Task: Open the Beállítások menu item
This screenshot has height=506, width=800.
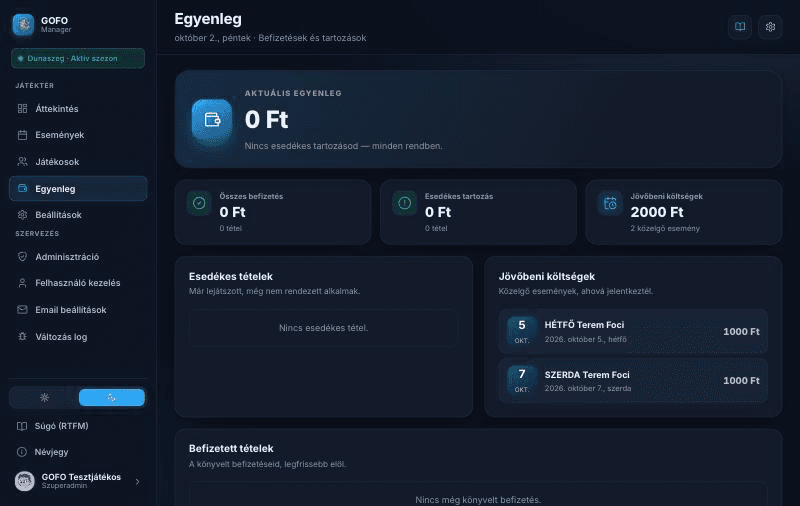Action: tap(78, 215)
